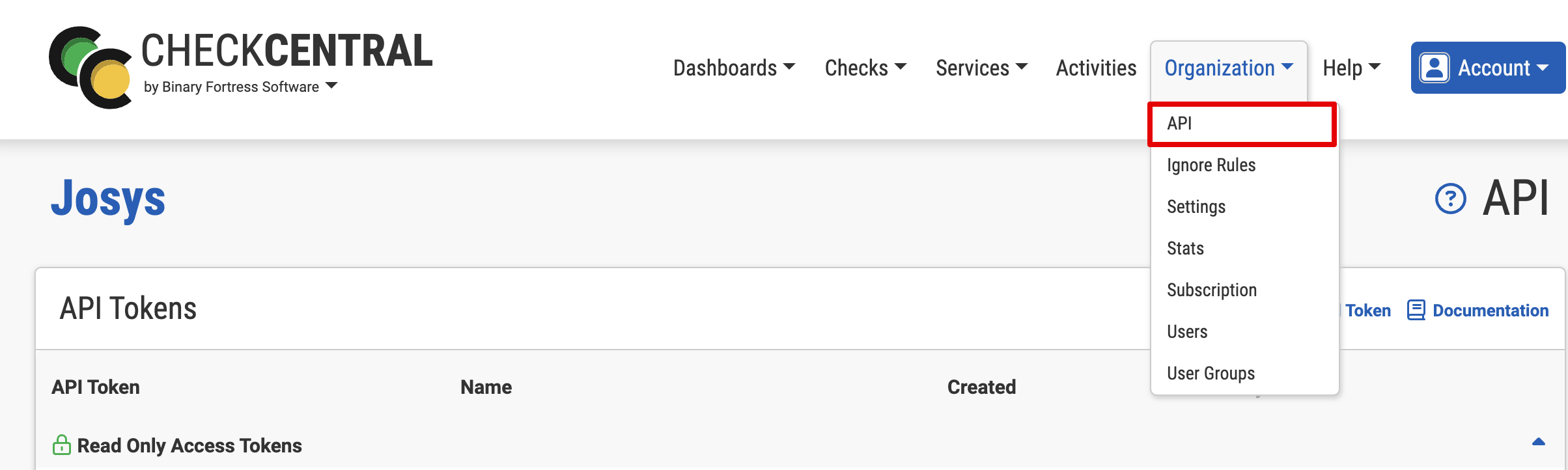1568x470 pixels.
Task: Open Subscription from the Organization menu
Action: [1212, 290]
